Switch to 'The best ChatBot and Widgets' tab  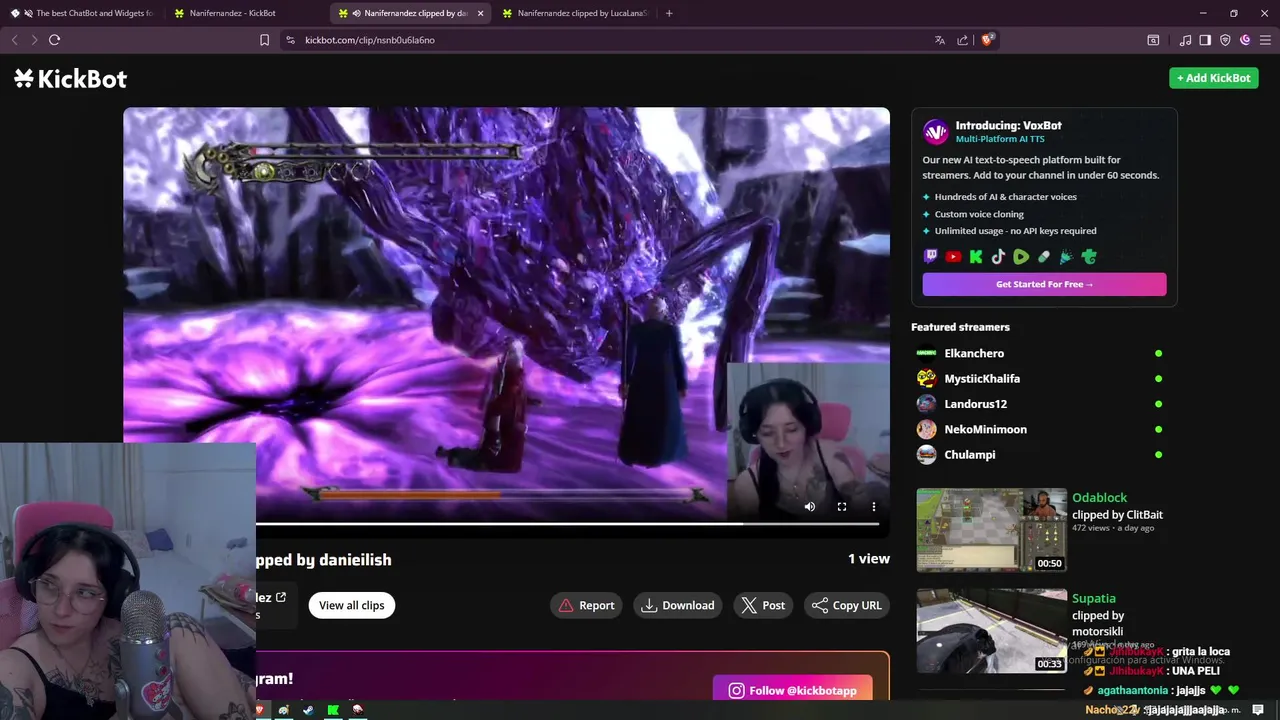pos(82,13)
